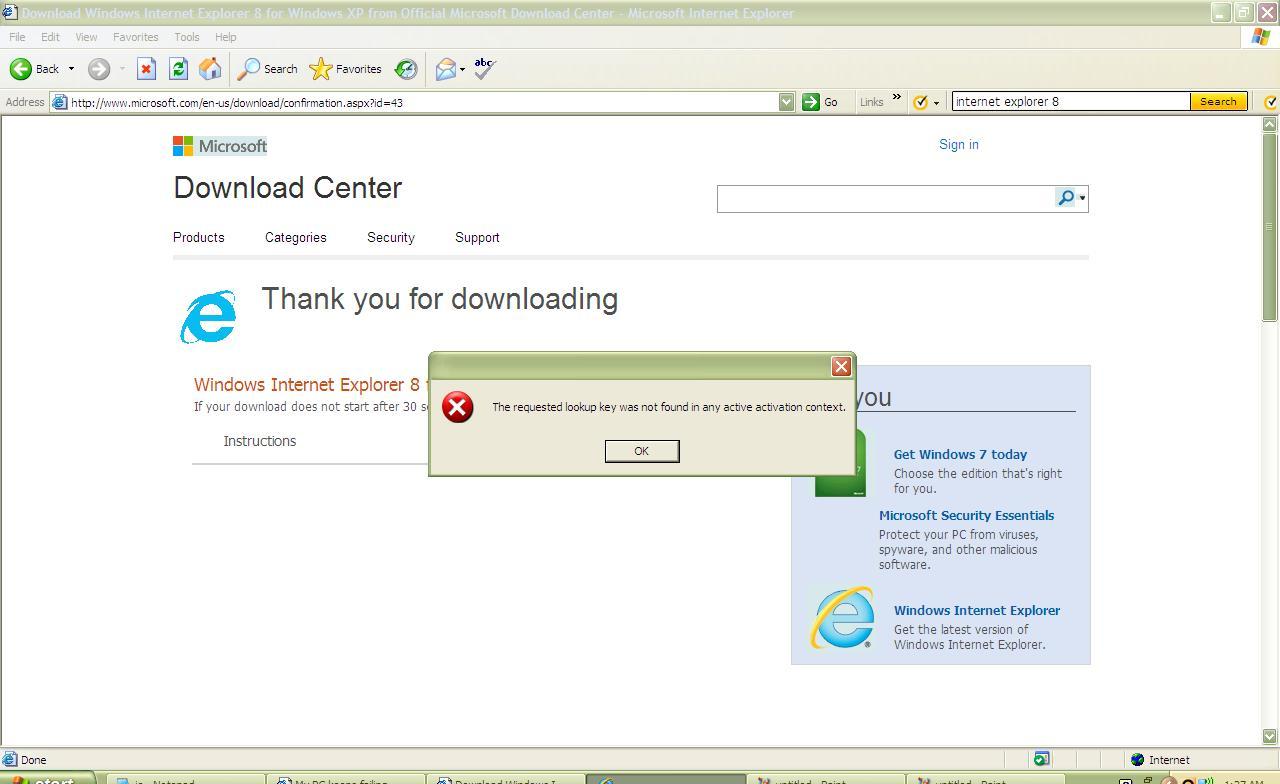Go to the Home page icon

[210, 69]
